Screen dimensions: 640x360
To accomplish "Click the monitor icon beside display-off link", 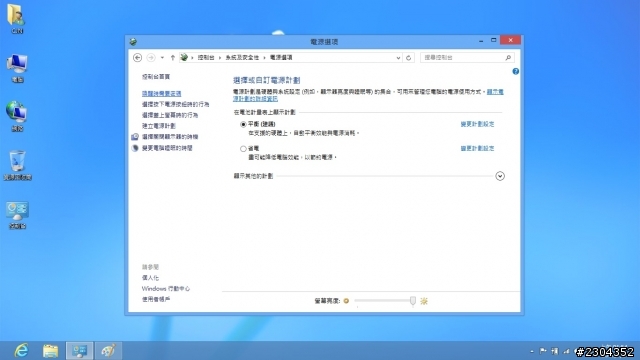I will click(x=135, y=137).
